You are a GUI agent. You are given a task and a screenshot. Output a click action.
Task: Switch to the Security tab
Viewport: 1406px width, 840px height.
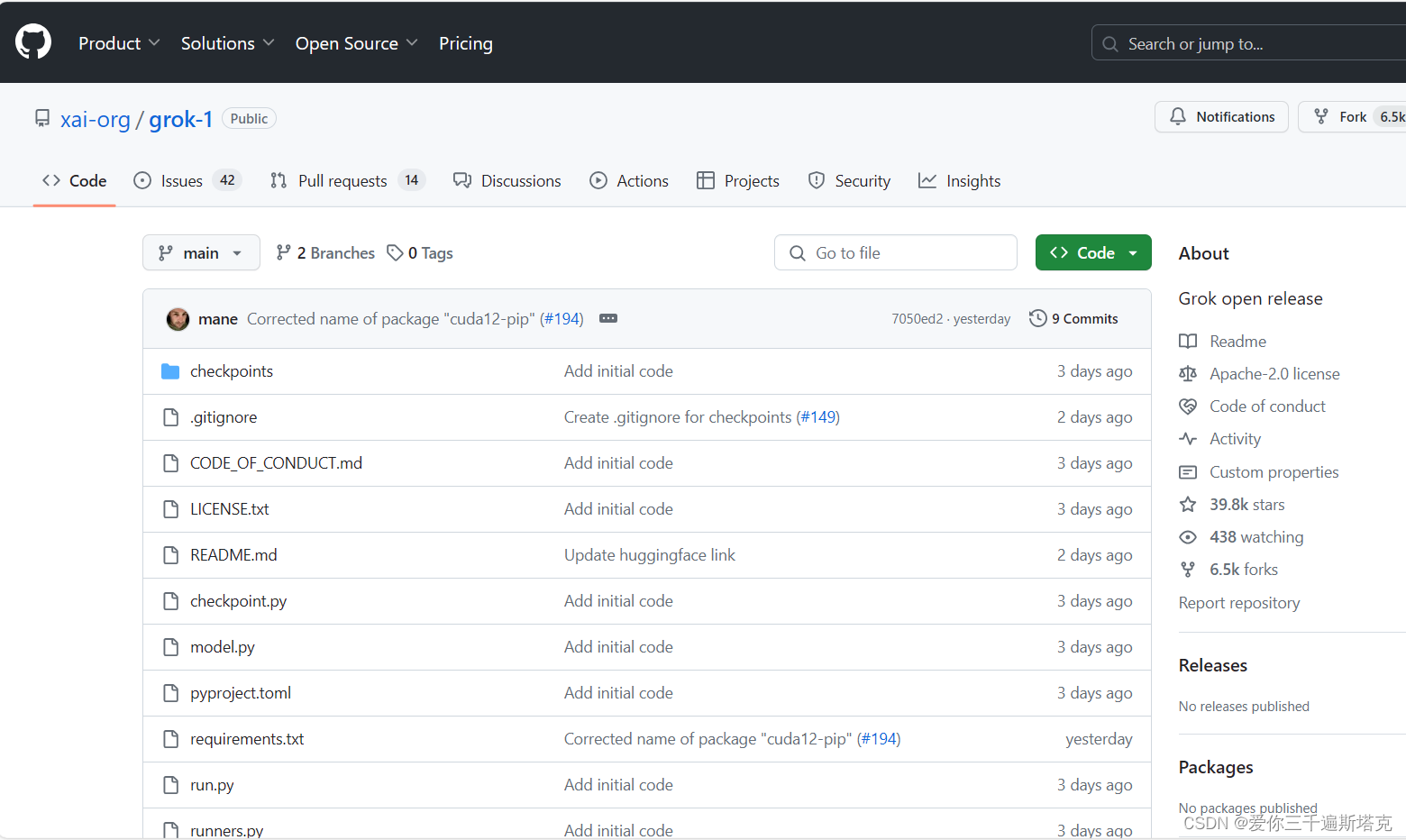[x=849, y=181]
